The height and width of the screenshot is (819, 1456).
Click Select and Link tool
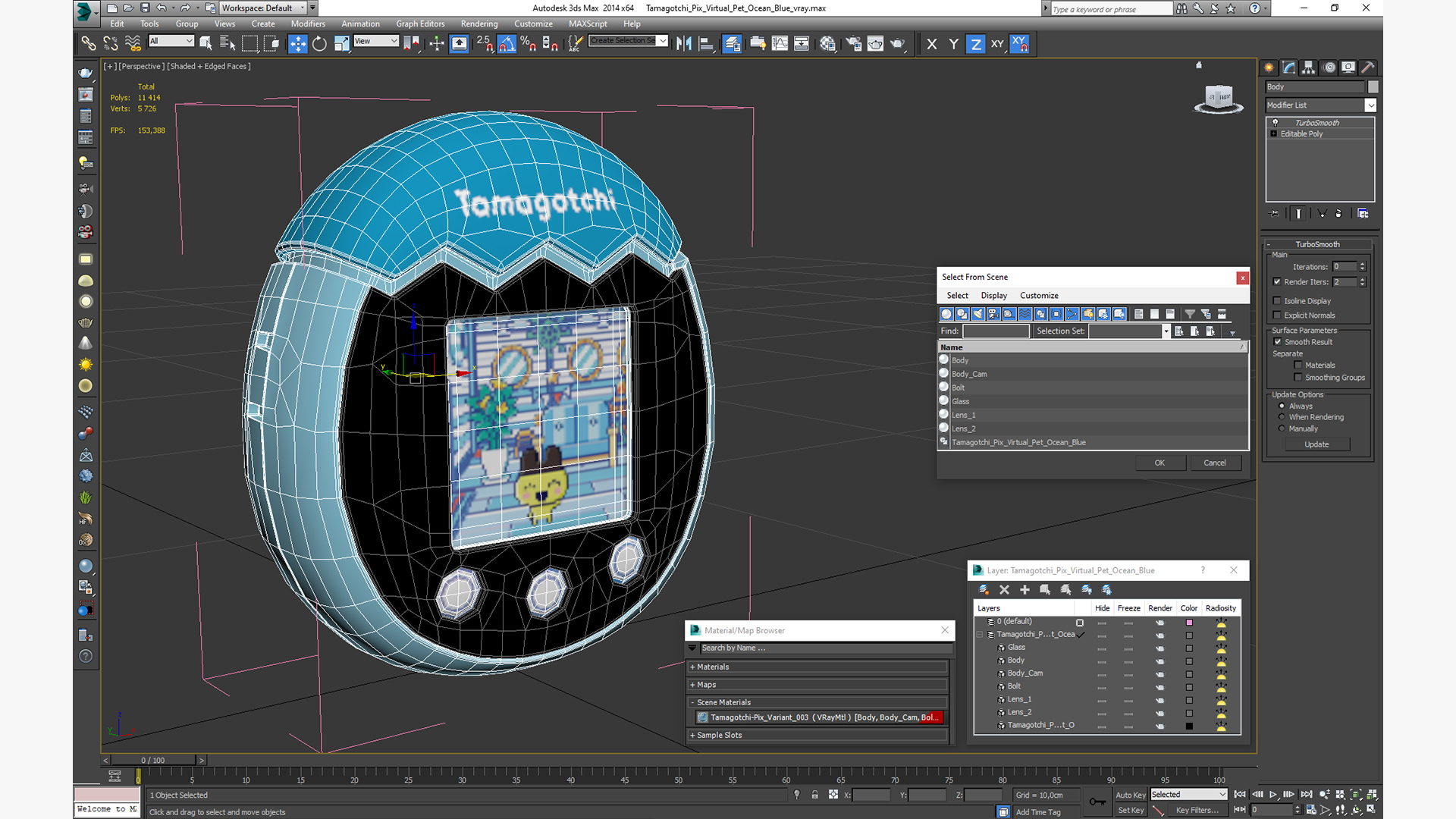[89, 44]
